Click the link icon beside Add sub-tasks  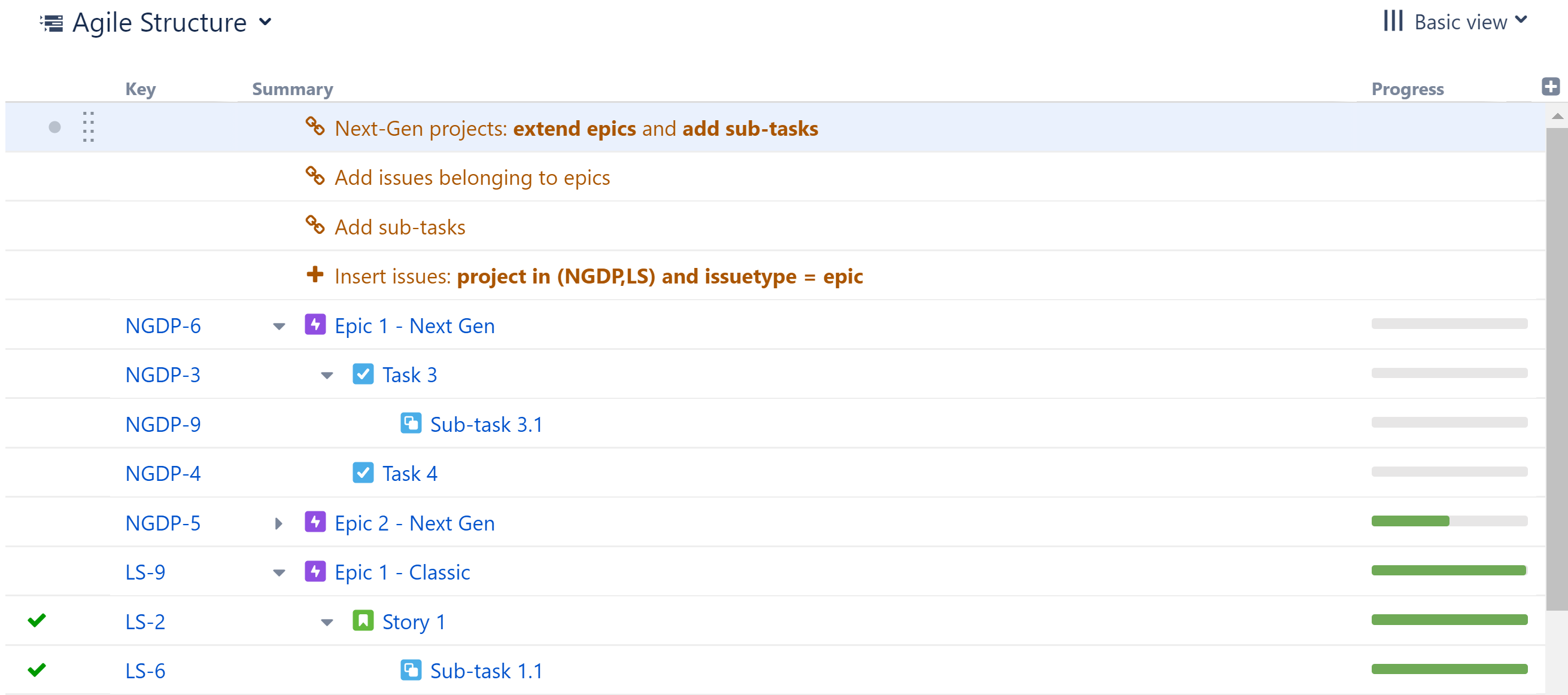coord(315,225)
